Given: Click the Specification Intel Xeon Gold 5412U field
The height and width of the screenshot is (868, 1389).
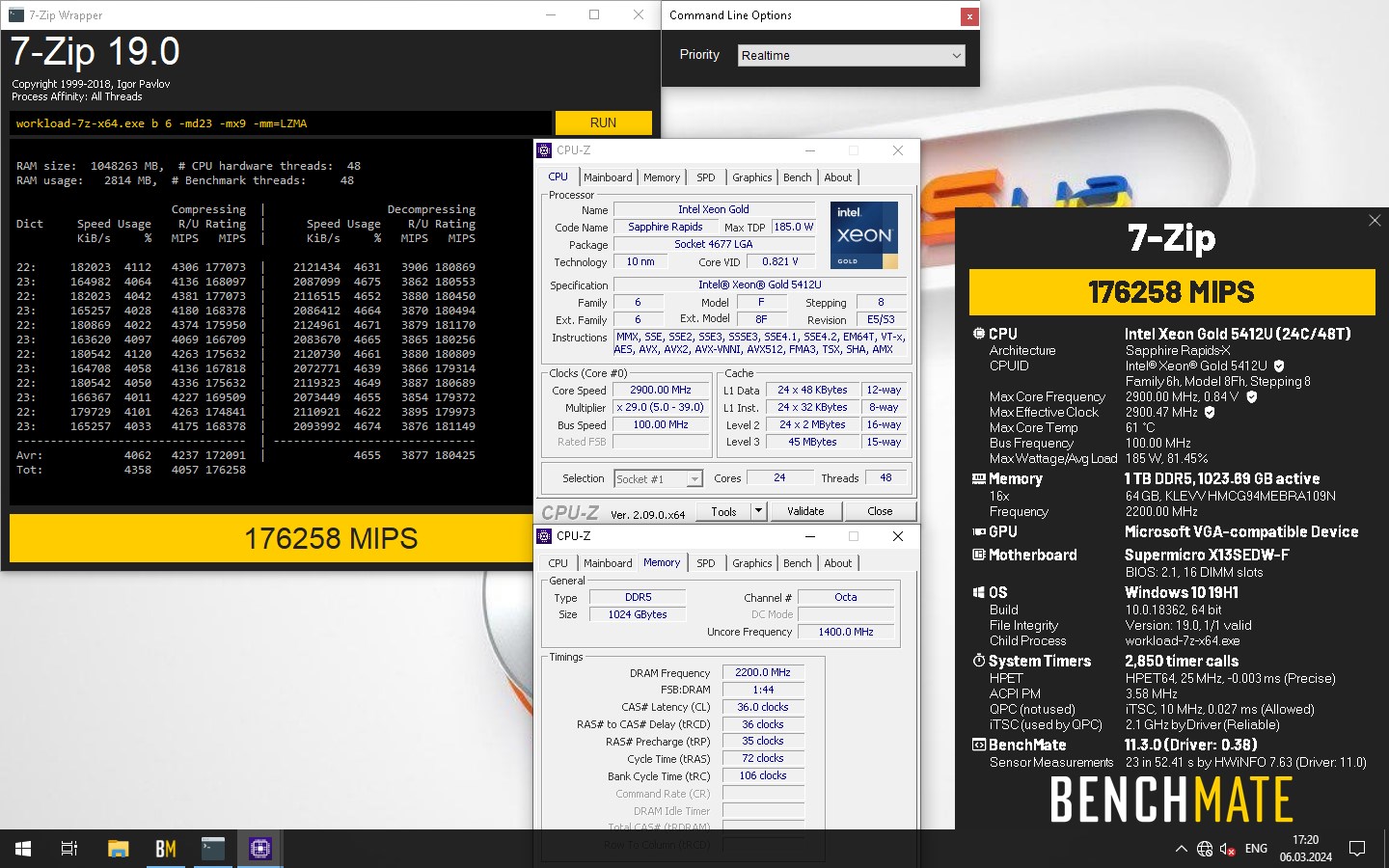Looking at the screenshot, I should coord(759,285).
